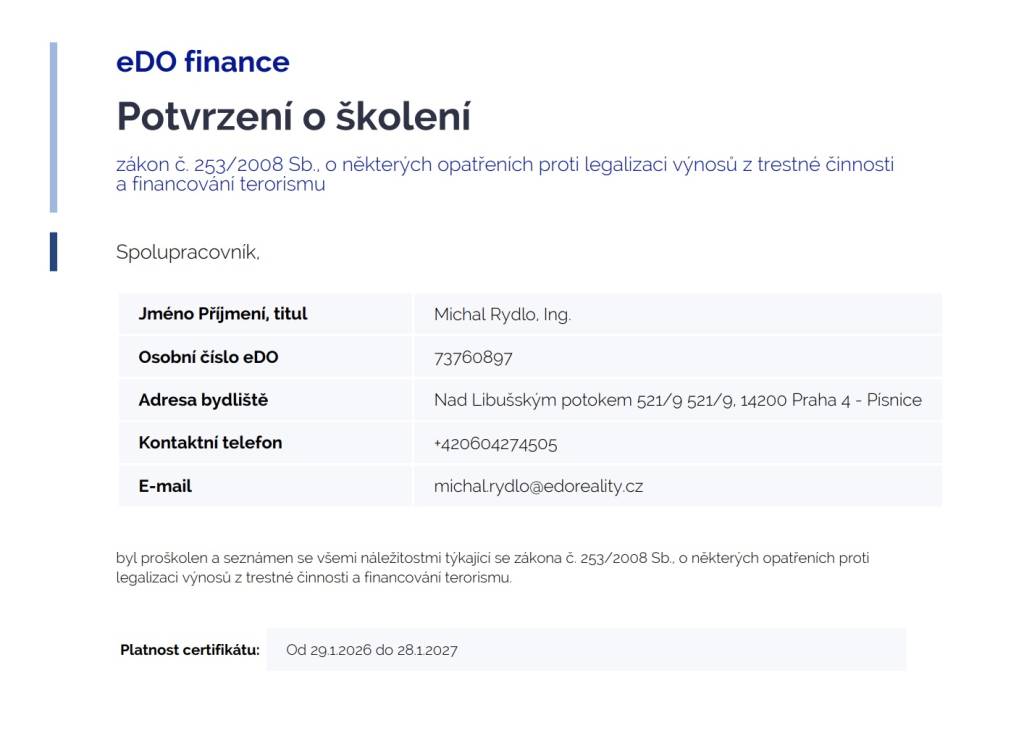Image resolution: width=1024 pixels, height=736 pixels.
Task: Click the light blue header accent bar
Action: click(x=54, y=127)
